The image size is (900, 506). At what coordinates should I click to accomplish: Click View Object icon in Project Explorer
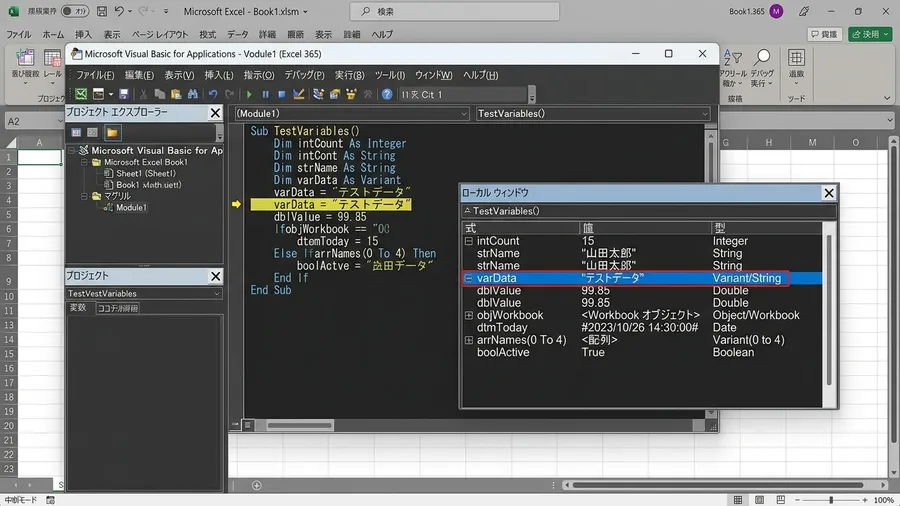click(92, 133)
